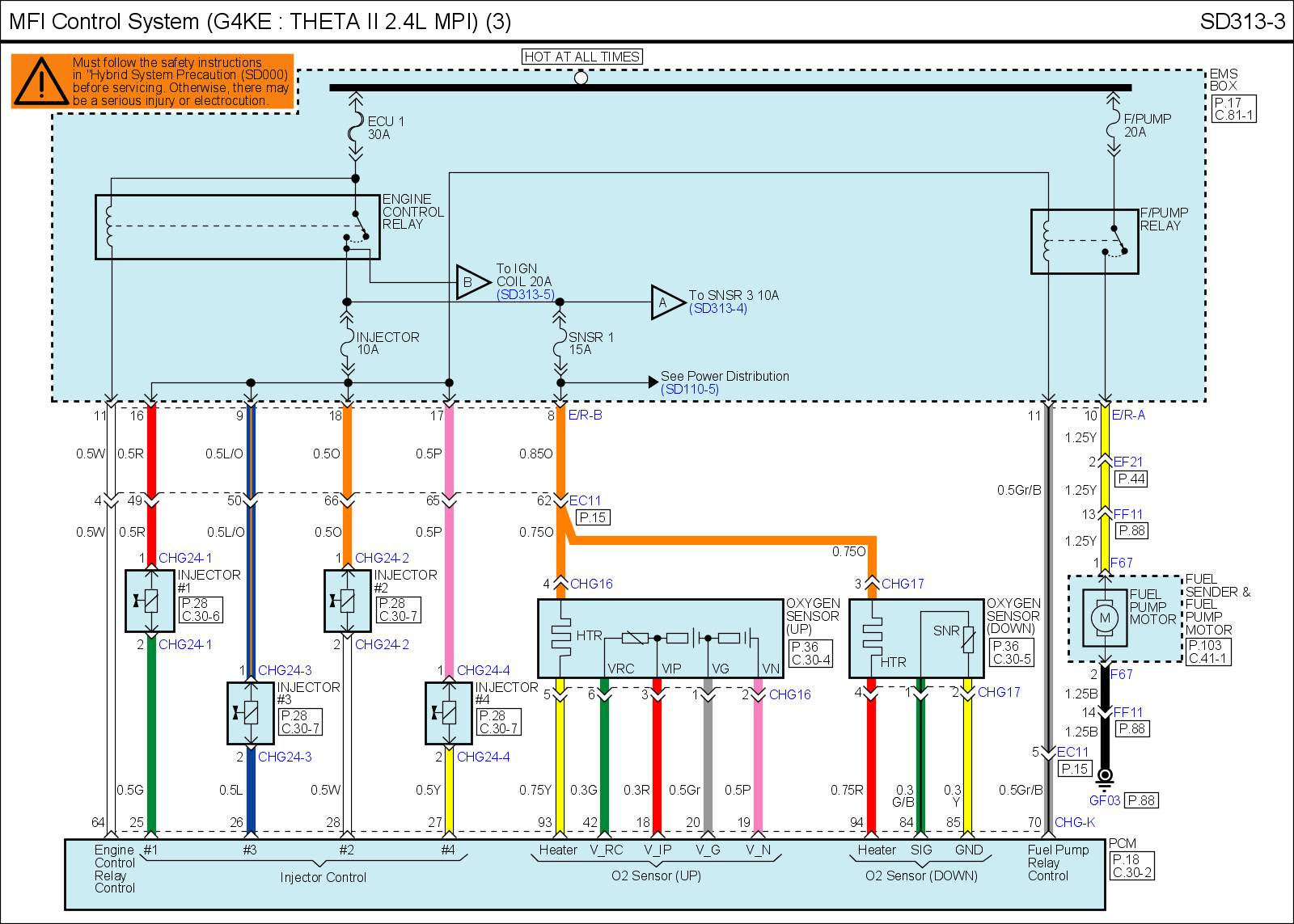
Task: Follow the SD110-5 power distribution link
Action: [689, 389]
